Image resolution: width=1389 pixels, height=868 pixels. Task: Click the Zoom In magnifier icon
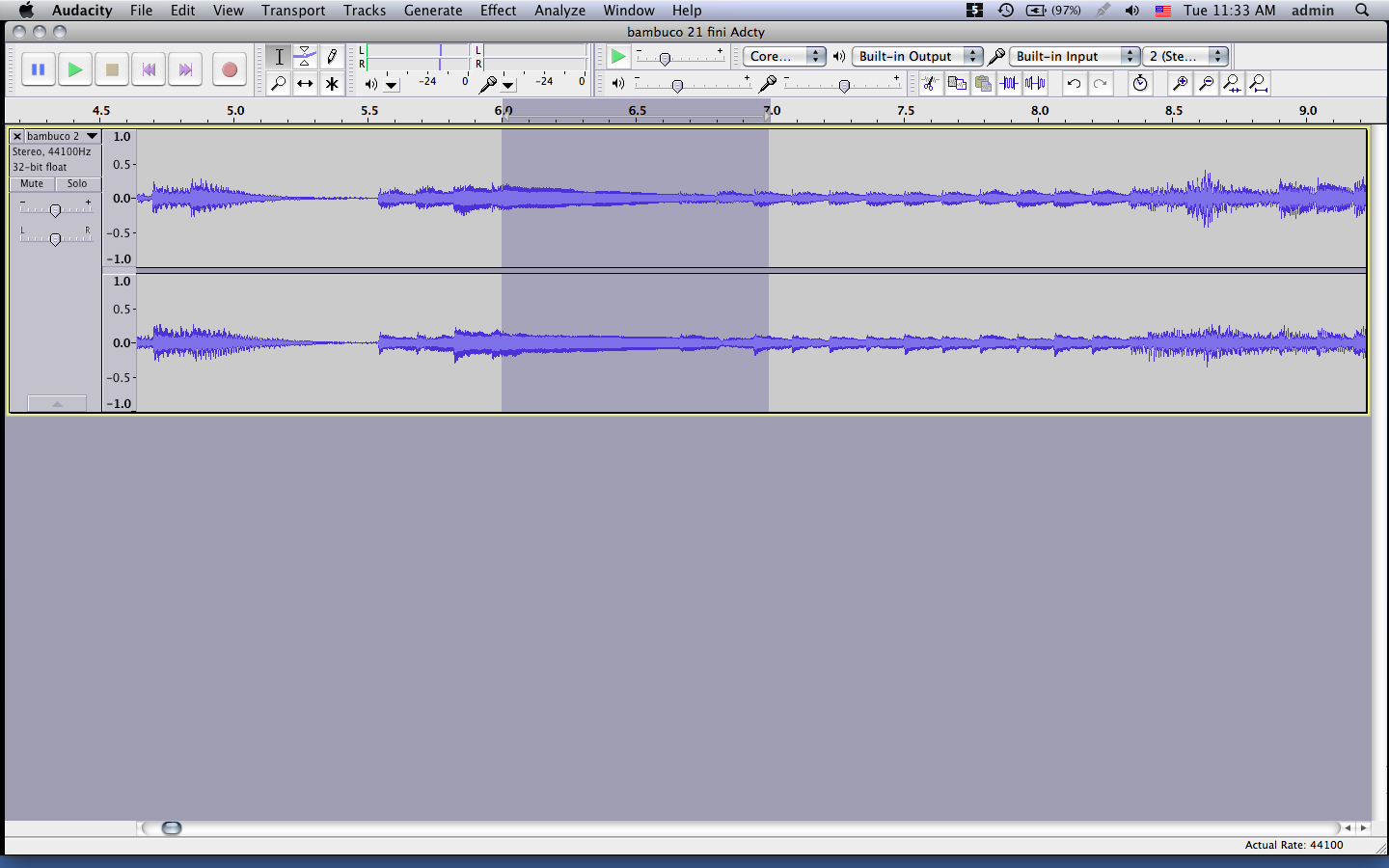point(1180,84)
